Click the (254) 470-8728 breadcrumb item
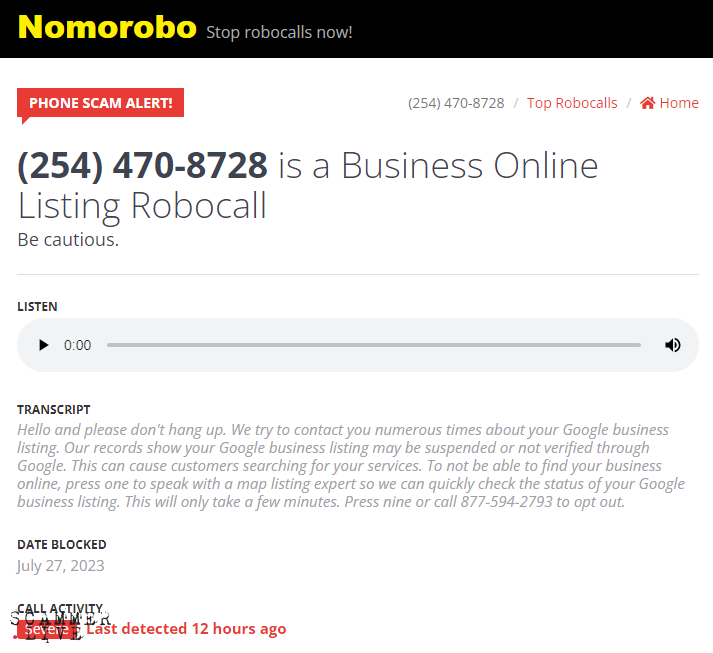 pos(456,103)
